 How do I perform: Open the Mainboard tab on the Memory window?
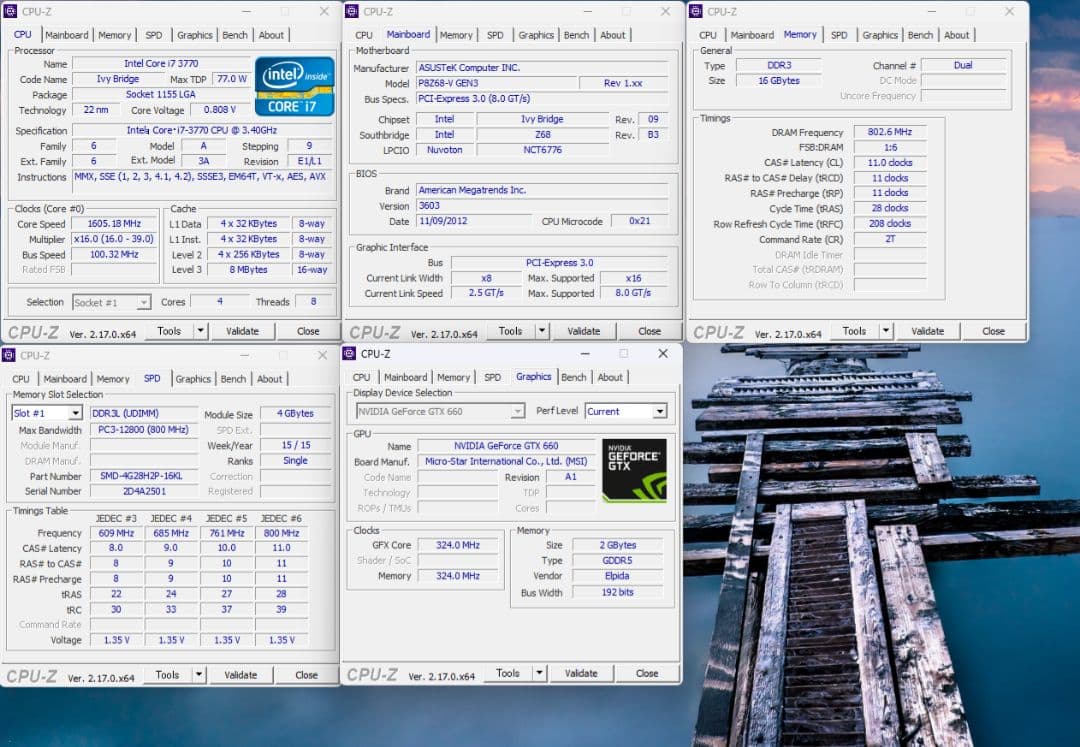click(x=752, y=34)
